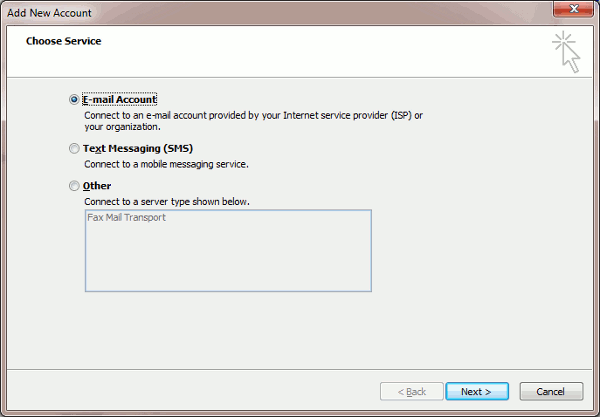Click "Connect to a mobile messaging service" text
The height and width of the screenshot is (417, 600).
(166, 164)
